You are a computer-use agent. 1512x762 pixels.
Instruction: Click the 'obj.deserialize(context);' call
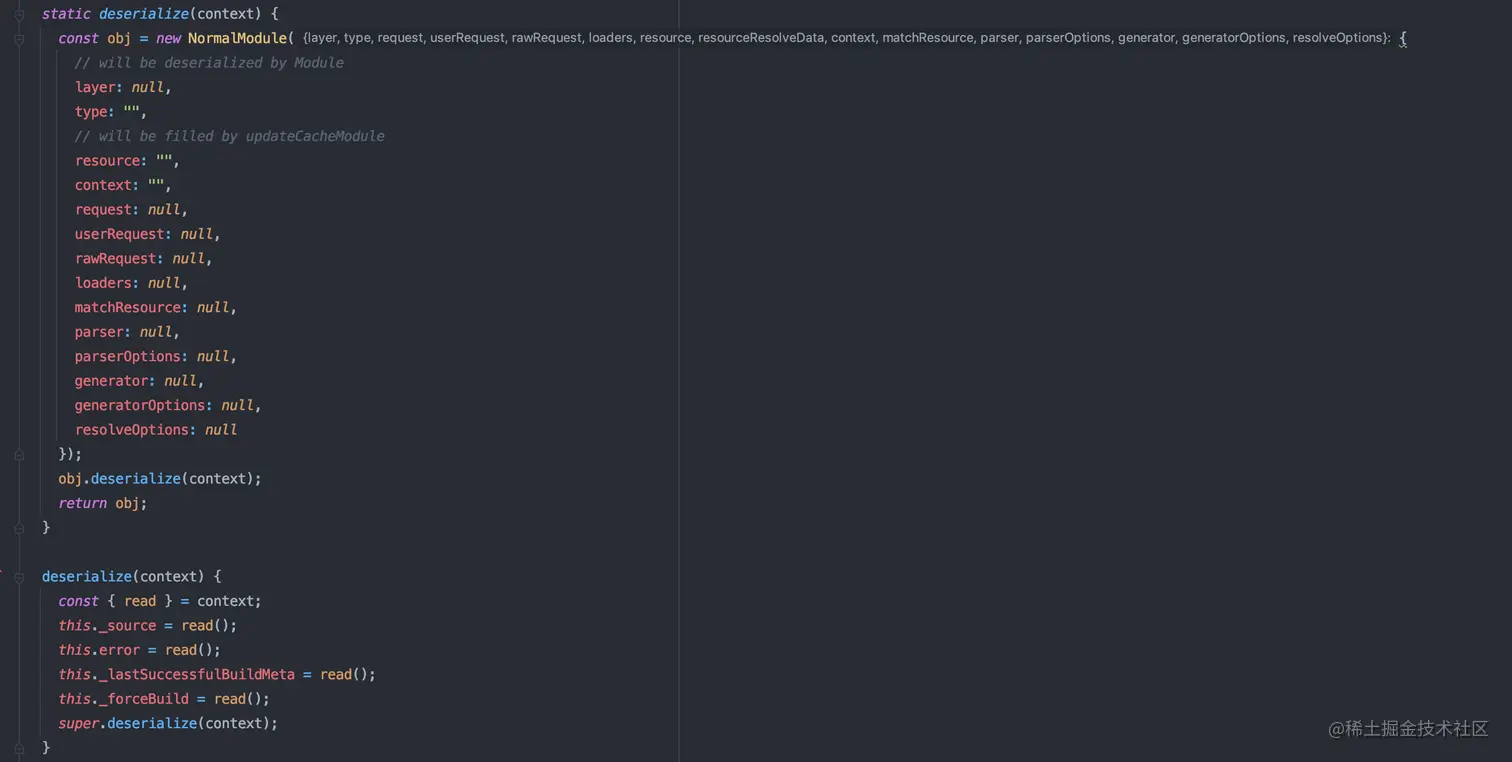(x=160, y=479)
